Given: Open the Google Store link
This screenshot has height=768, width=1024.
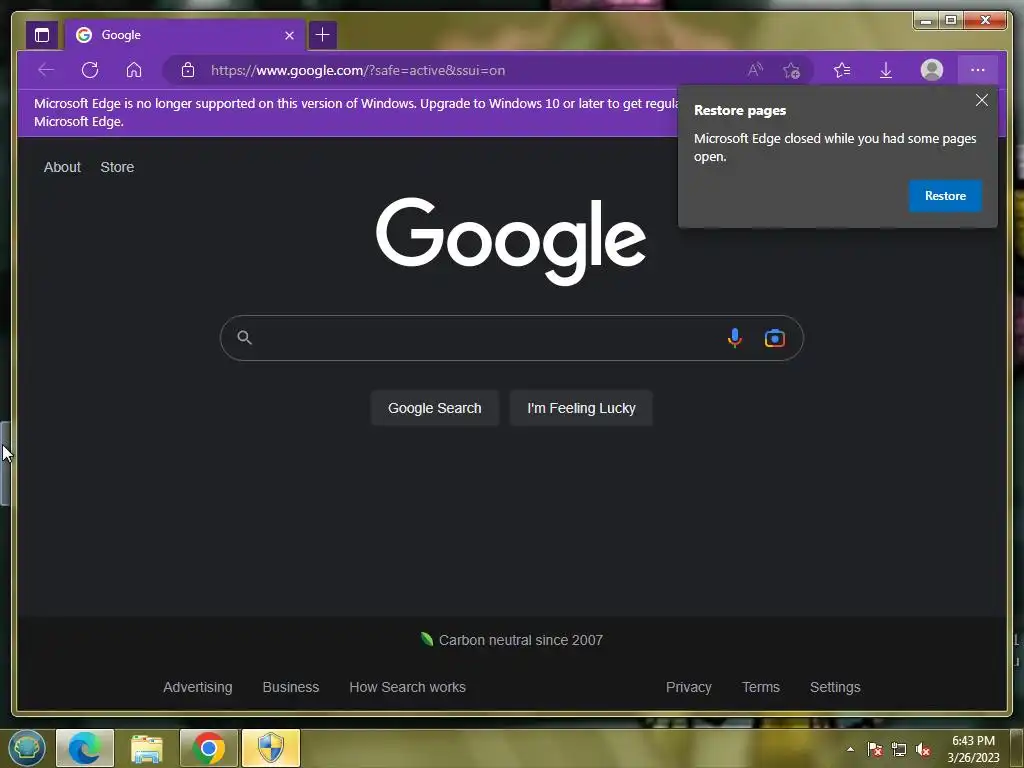Looking at the screenshot, I should [x=117, y=167].
